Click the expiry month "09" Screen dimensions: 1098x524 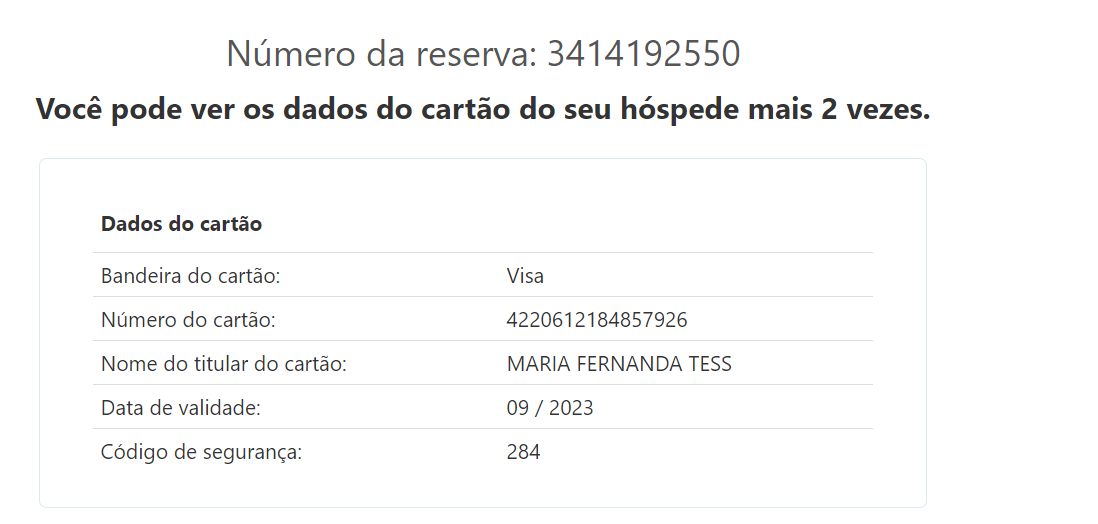tap(519, 408)
